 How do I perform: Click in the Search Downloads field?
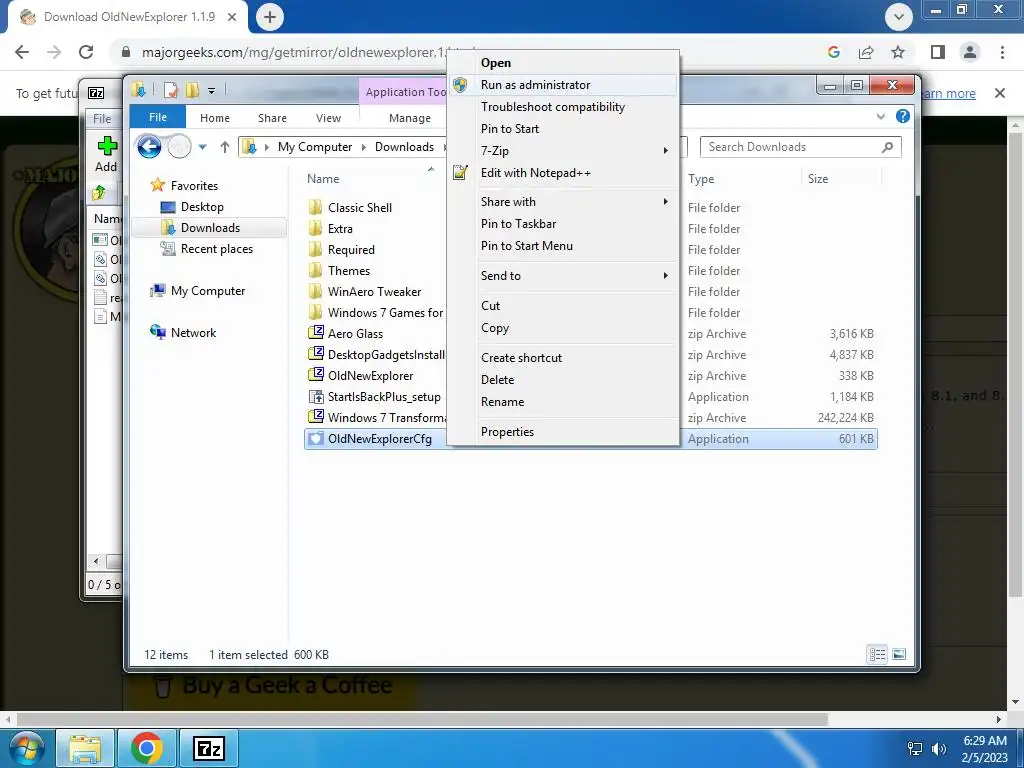(801, 147)
